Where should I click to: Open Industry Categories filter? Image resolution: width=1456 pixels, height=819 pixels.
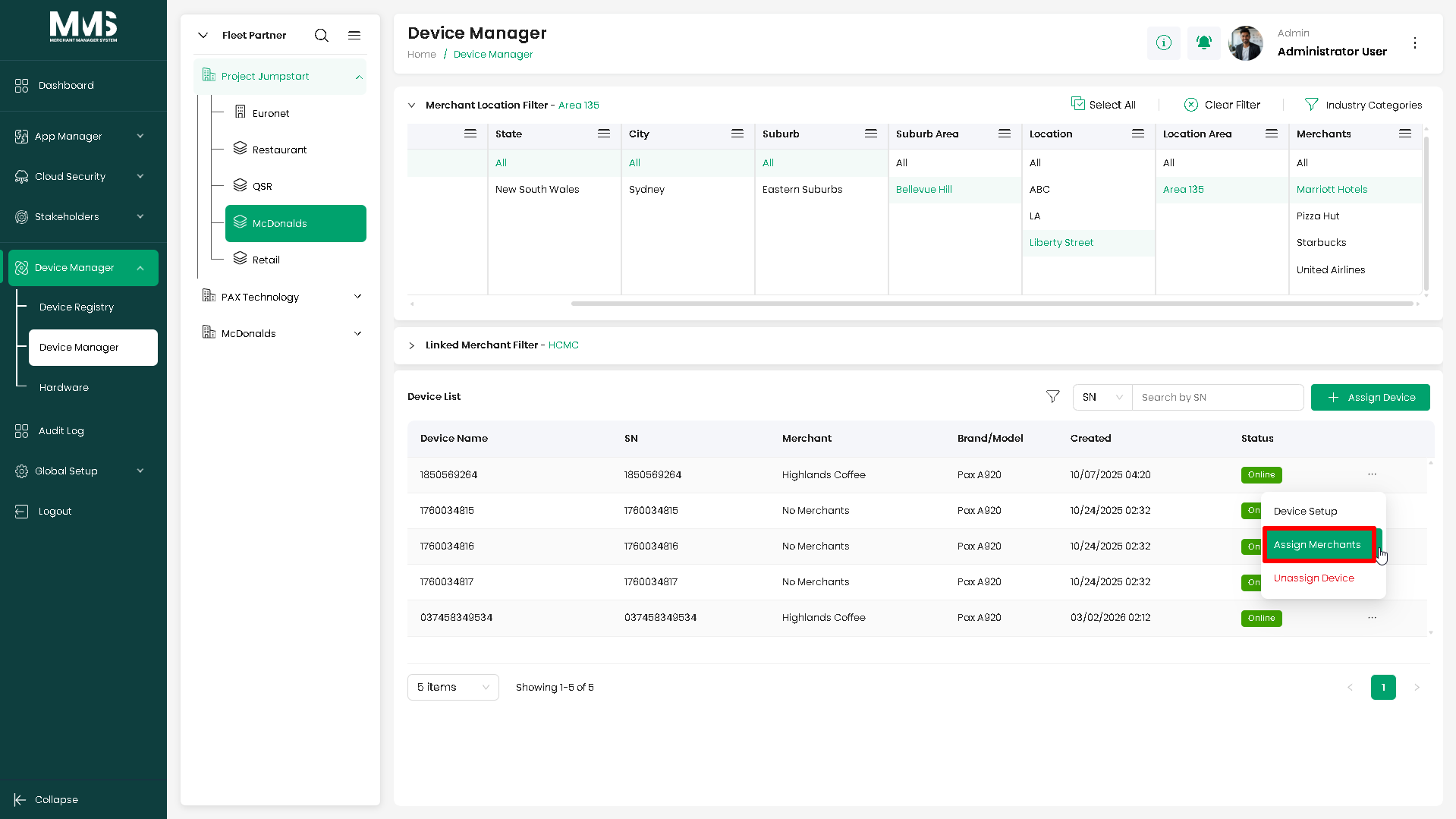[1363, 105]
